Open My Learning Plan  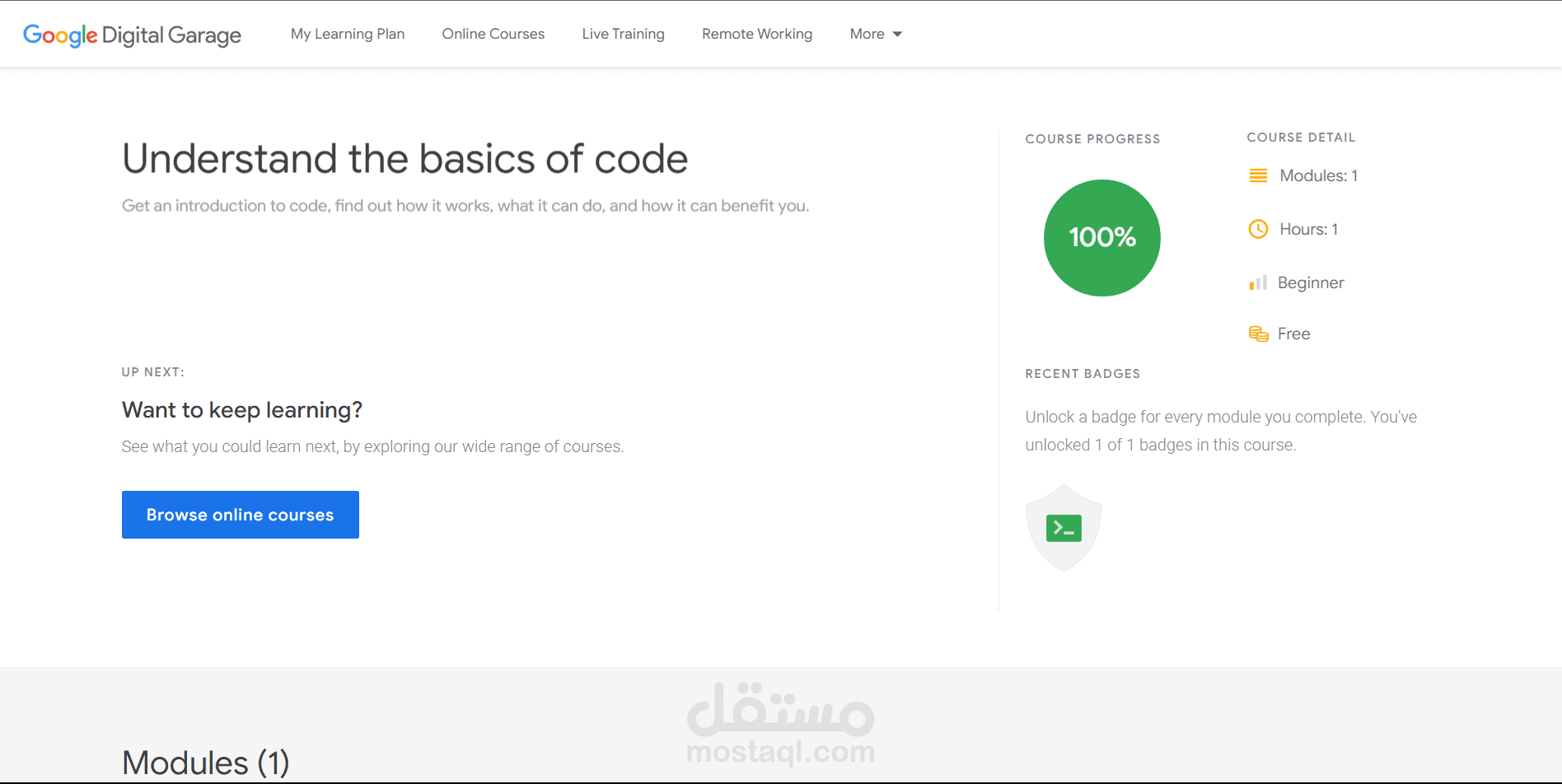coord(347,34)
